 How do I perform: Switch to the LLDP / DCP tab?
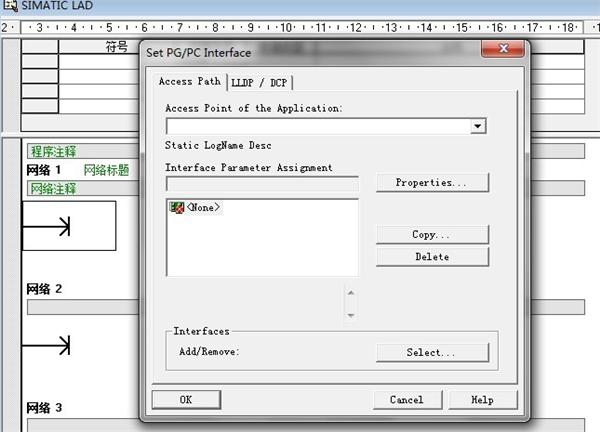pos(259,83)
